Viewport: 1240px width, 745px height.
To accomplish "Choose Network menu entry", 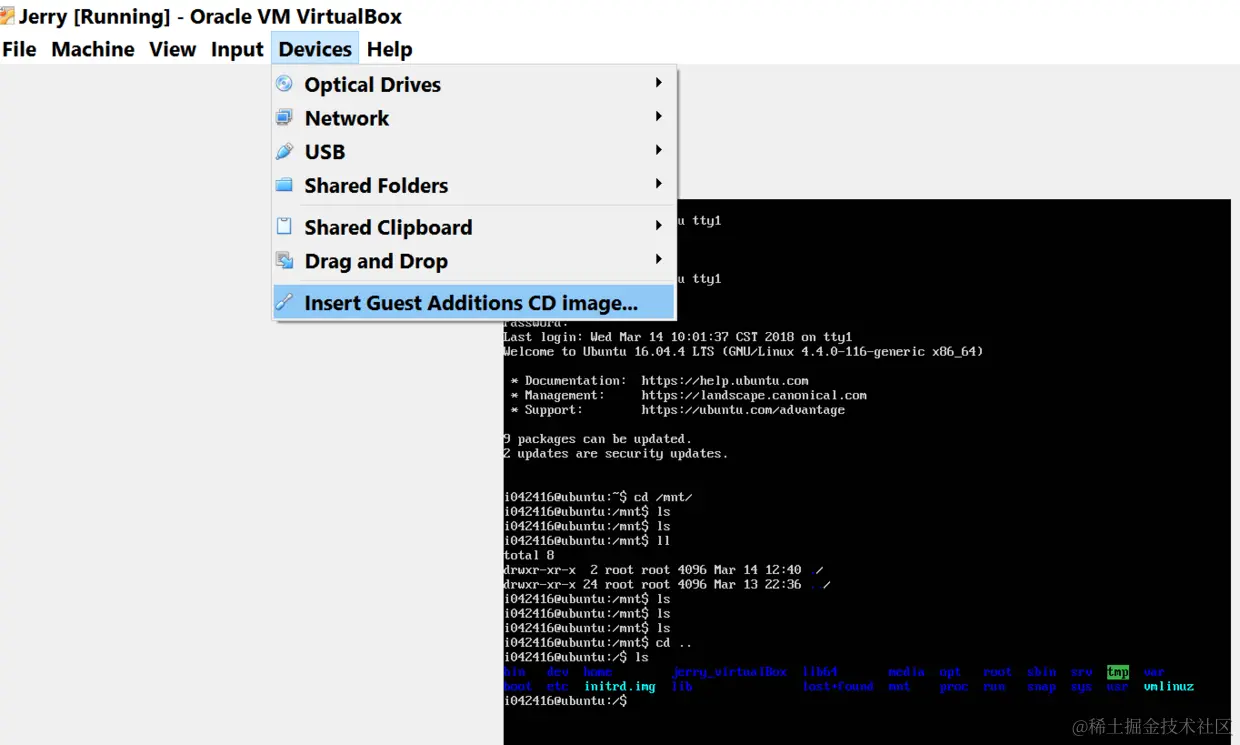I will click(x=474, y=118).
